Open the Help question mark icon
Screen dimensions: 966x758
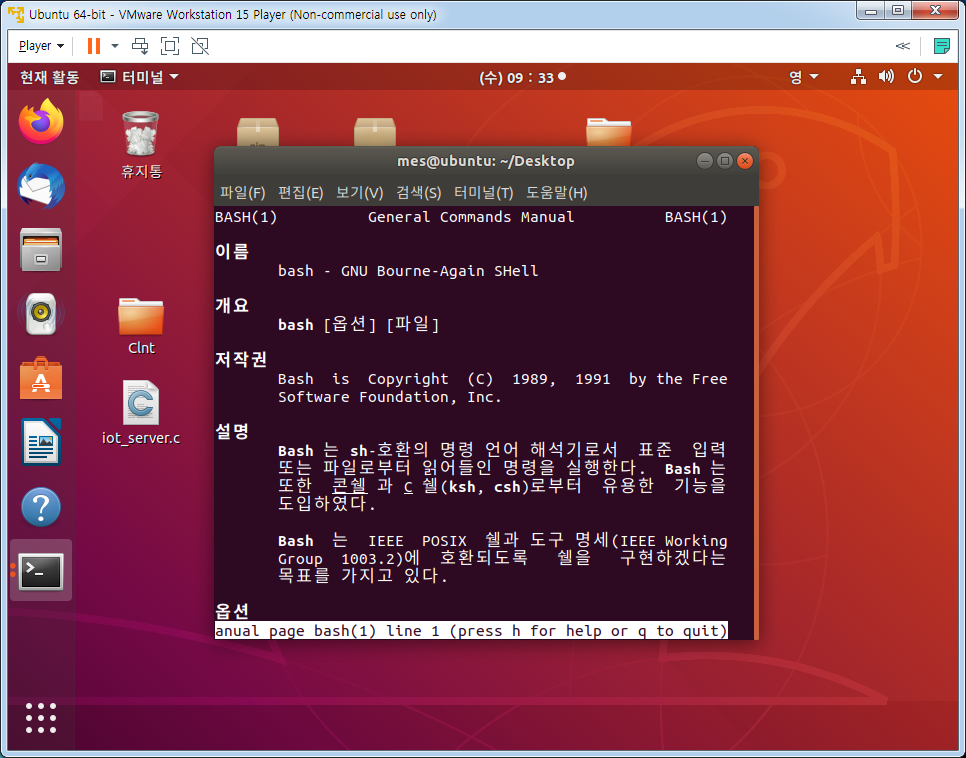[x=41, y=507]
